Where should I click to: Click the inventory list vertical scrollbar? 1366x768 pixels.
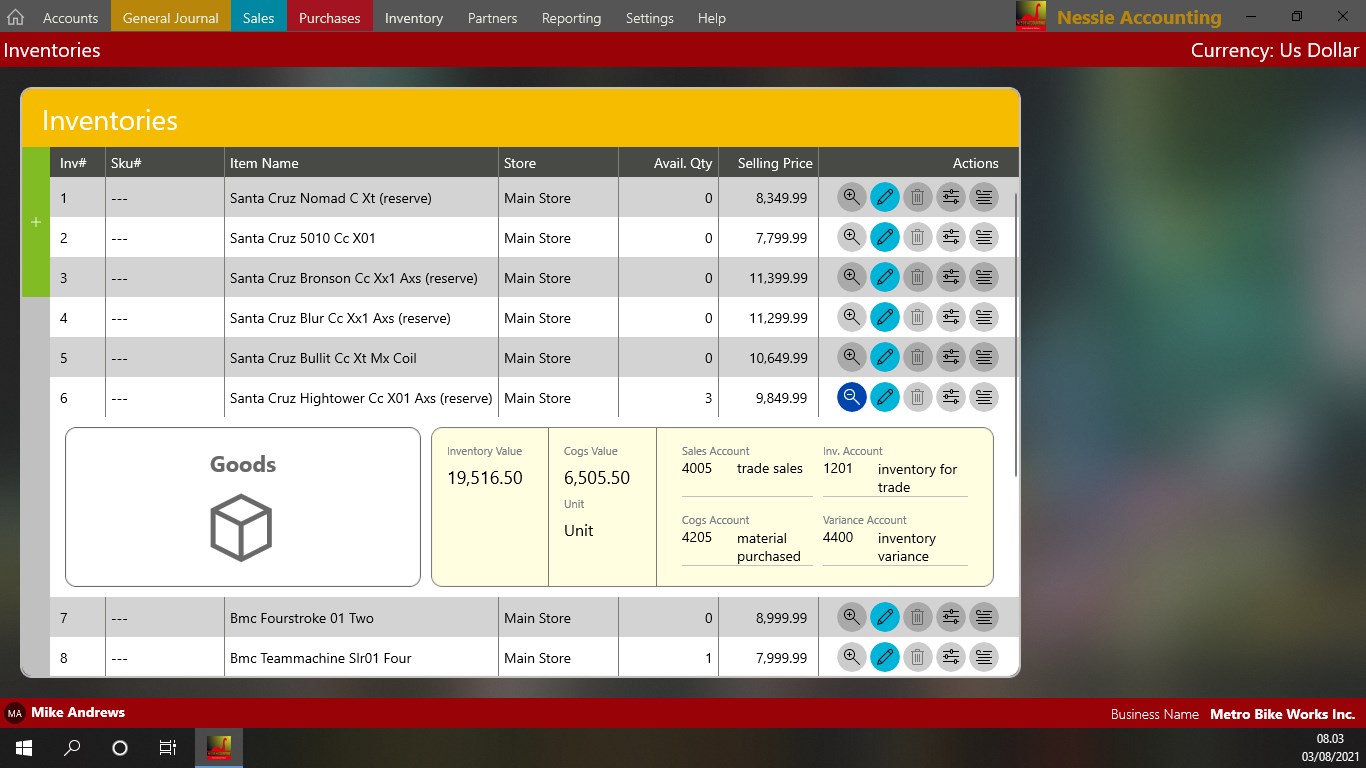pos(1016,335)
